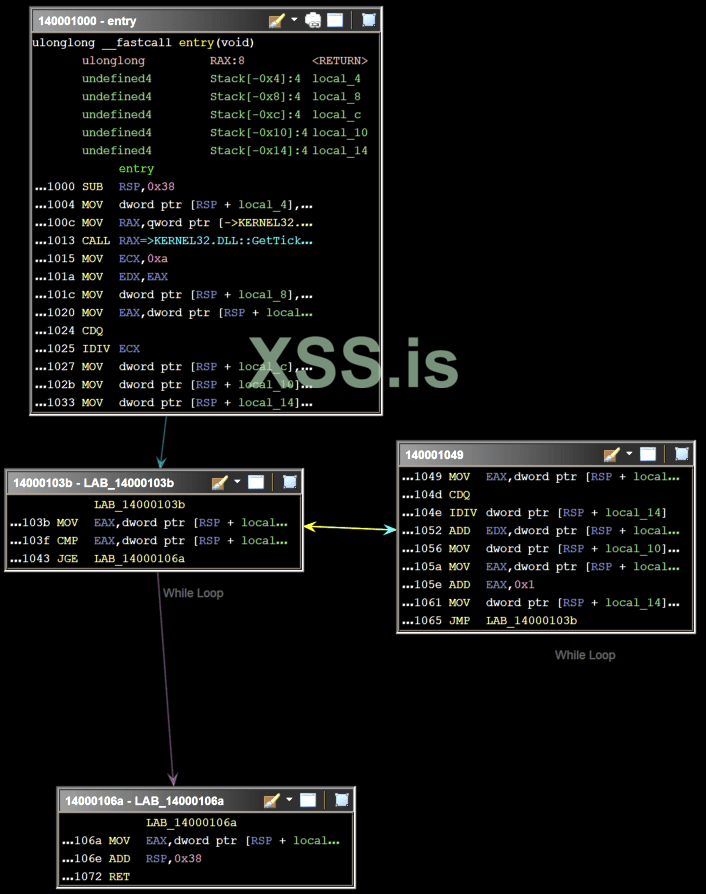Select the '140001000 - entry' block title bar
Screen dimensions: 706x894
click(x=206, y=21)
